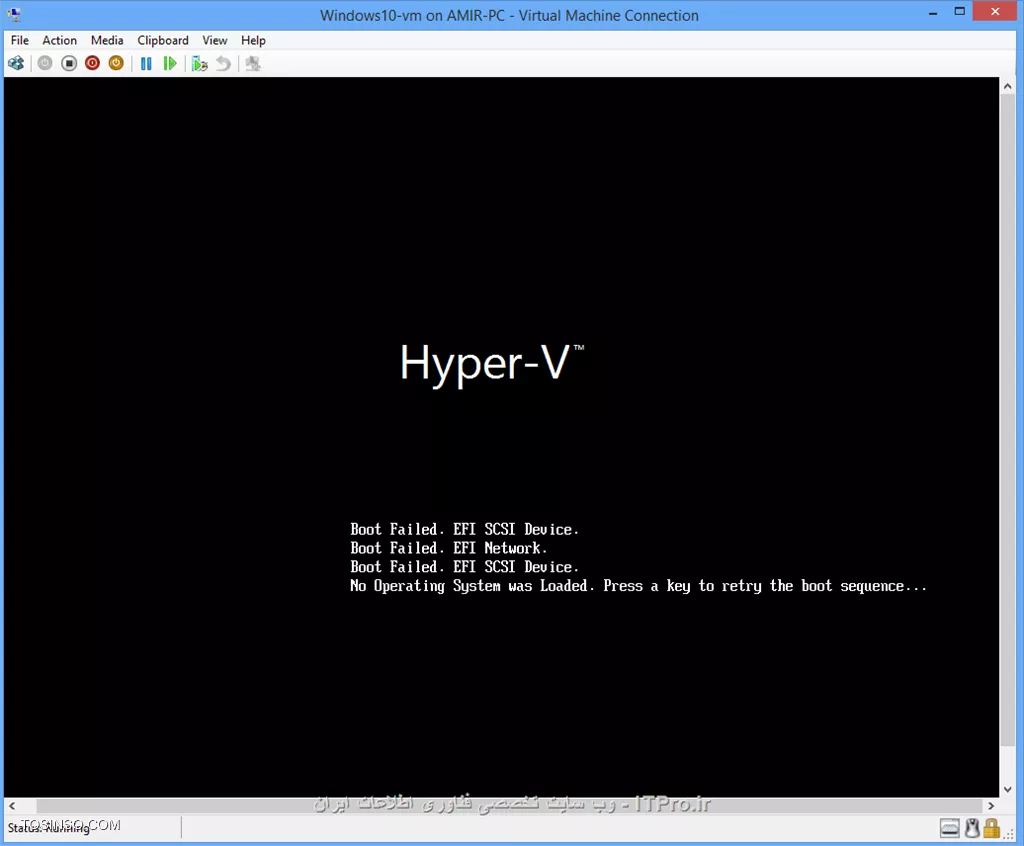Click the horizontal scrollbar left arrow
Viewport: 1024px width, 846px height.
(x=12, y=805)
